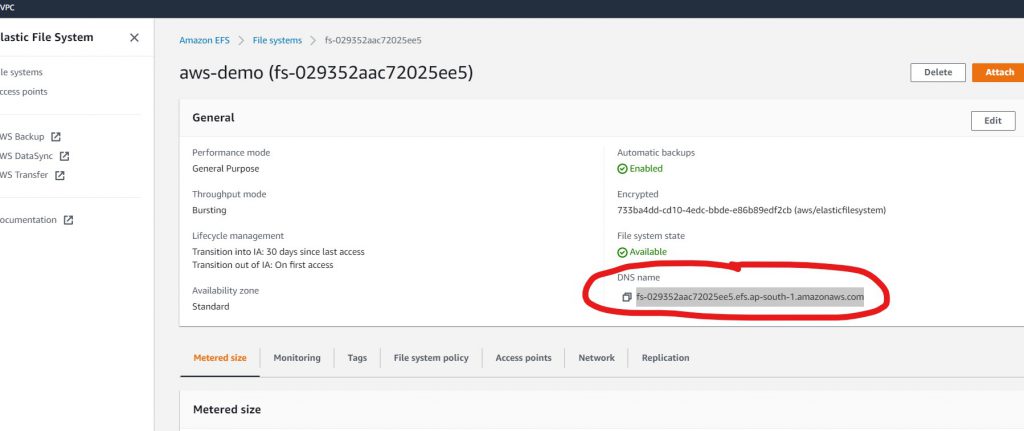The image size is (1024, 431).
Task: View the Access points tab
Action: pyautogui.click(x=523, y=358)
